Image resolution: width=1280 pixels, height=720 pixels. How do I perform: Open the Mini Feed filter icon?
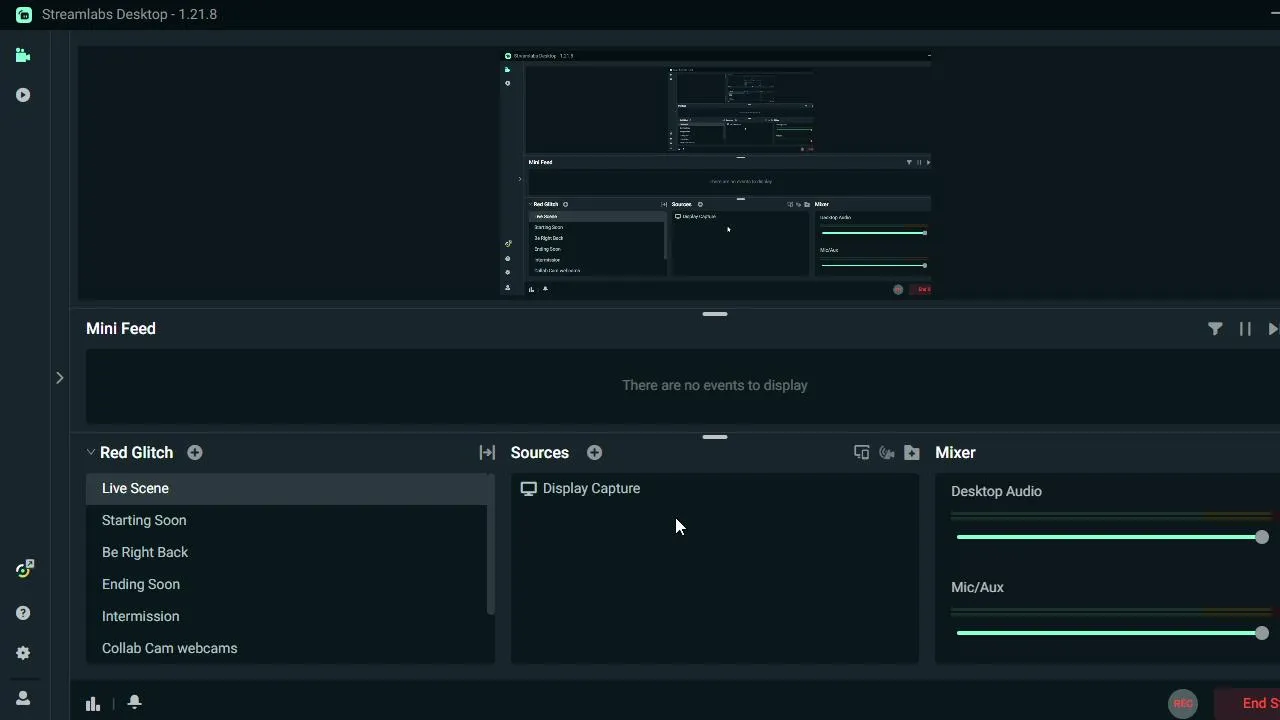pos(1215,329)
